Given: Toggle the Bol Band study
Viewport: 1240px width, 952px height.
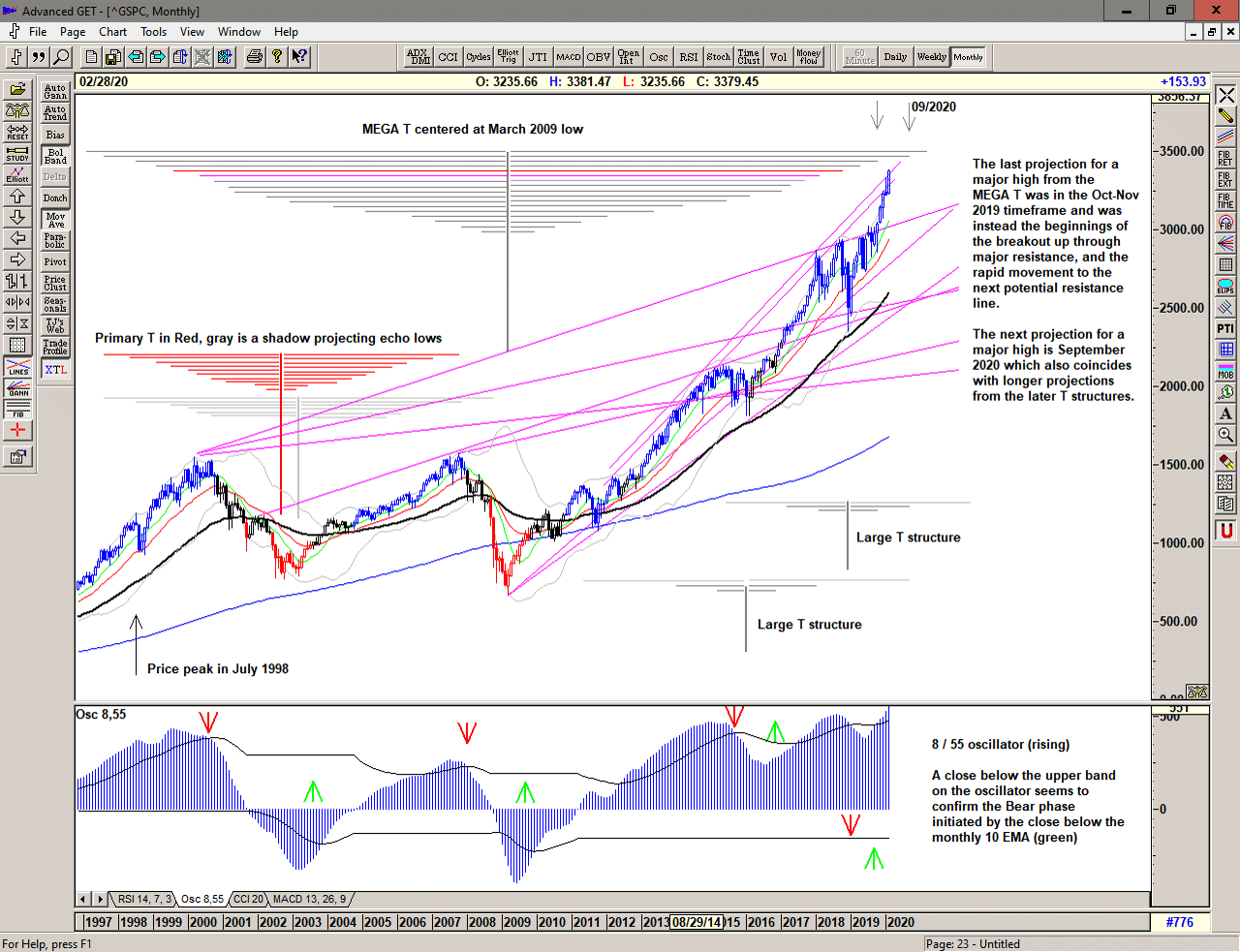Looking at the screenshot, I should (x=55, y=156).
